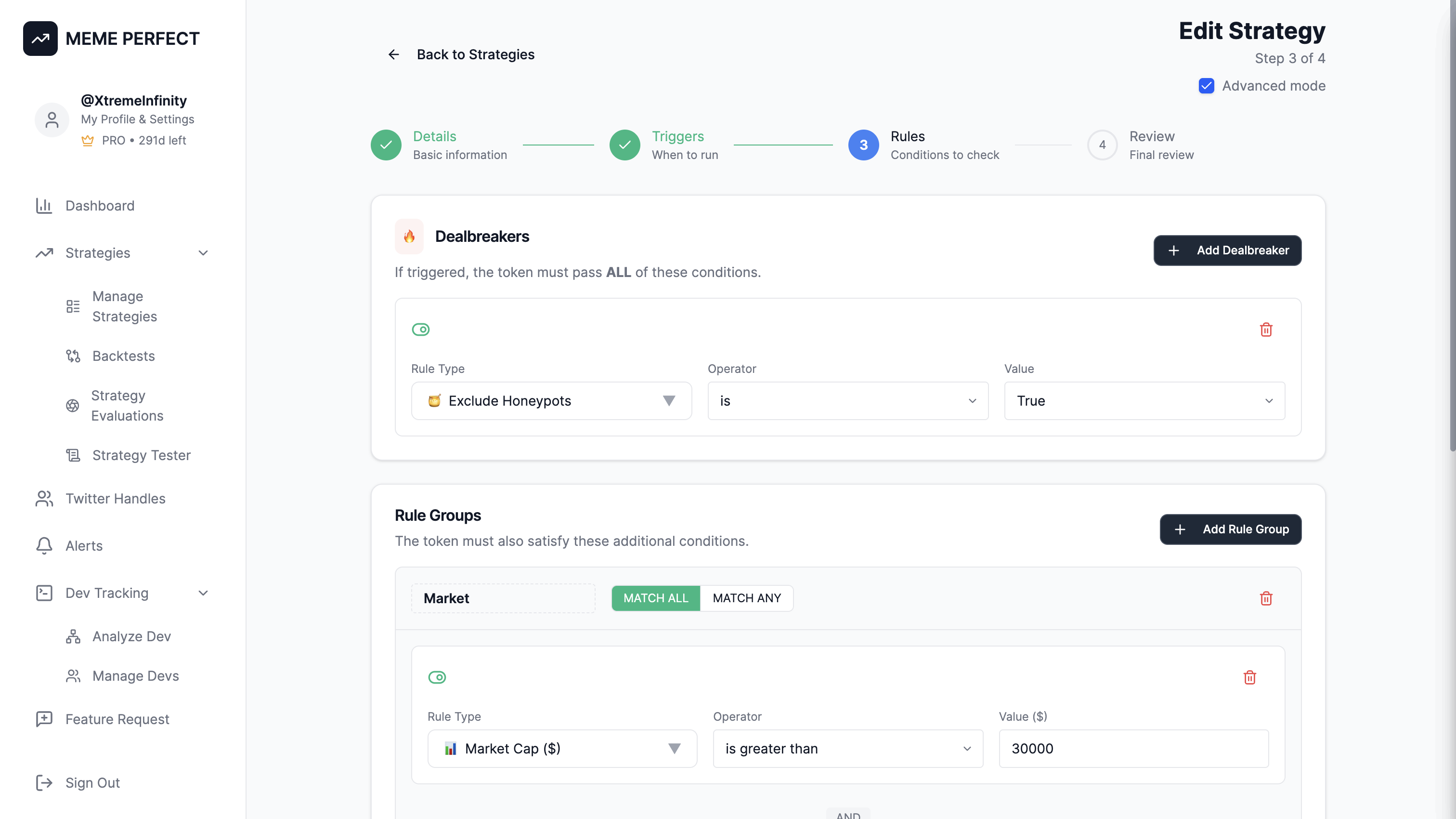
Task: Select the Backtests icon in the sidebar
Action: 73,356
